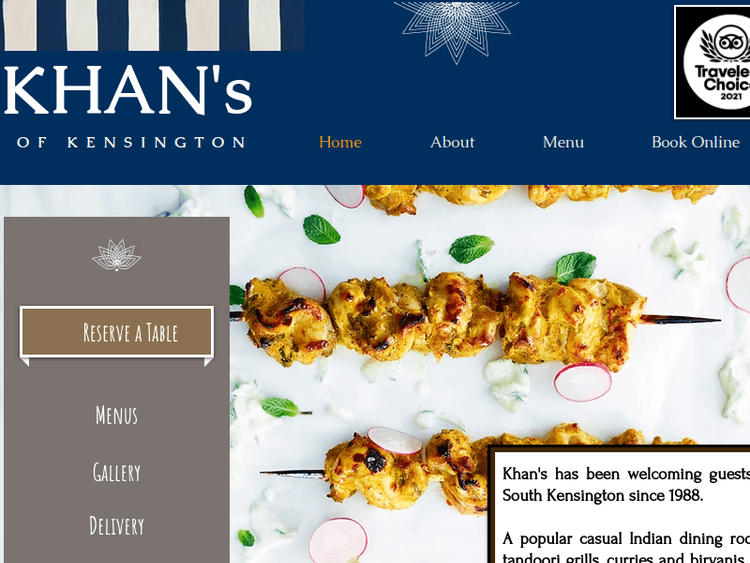Click the Reserve a Table button
This screenshot has width=750, height=563.
pos(117,332)
